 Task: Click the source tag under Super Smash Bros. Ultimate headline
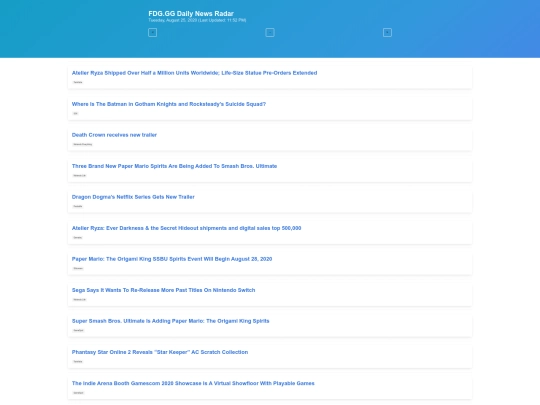click(78, 330)
